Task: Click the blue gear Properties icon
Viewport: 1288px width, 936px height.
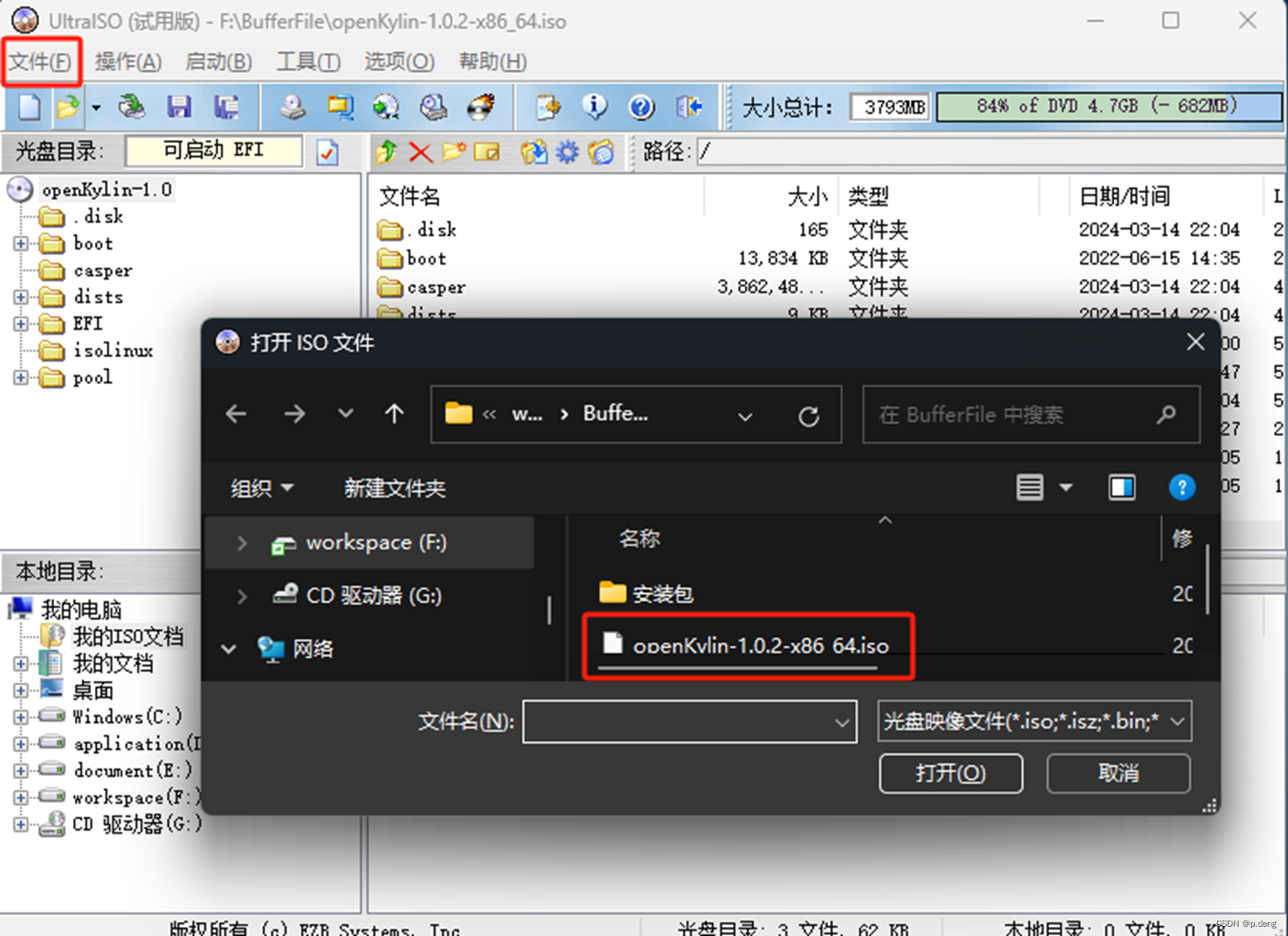Action: [x=567, y=152]
